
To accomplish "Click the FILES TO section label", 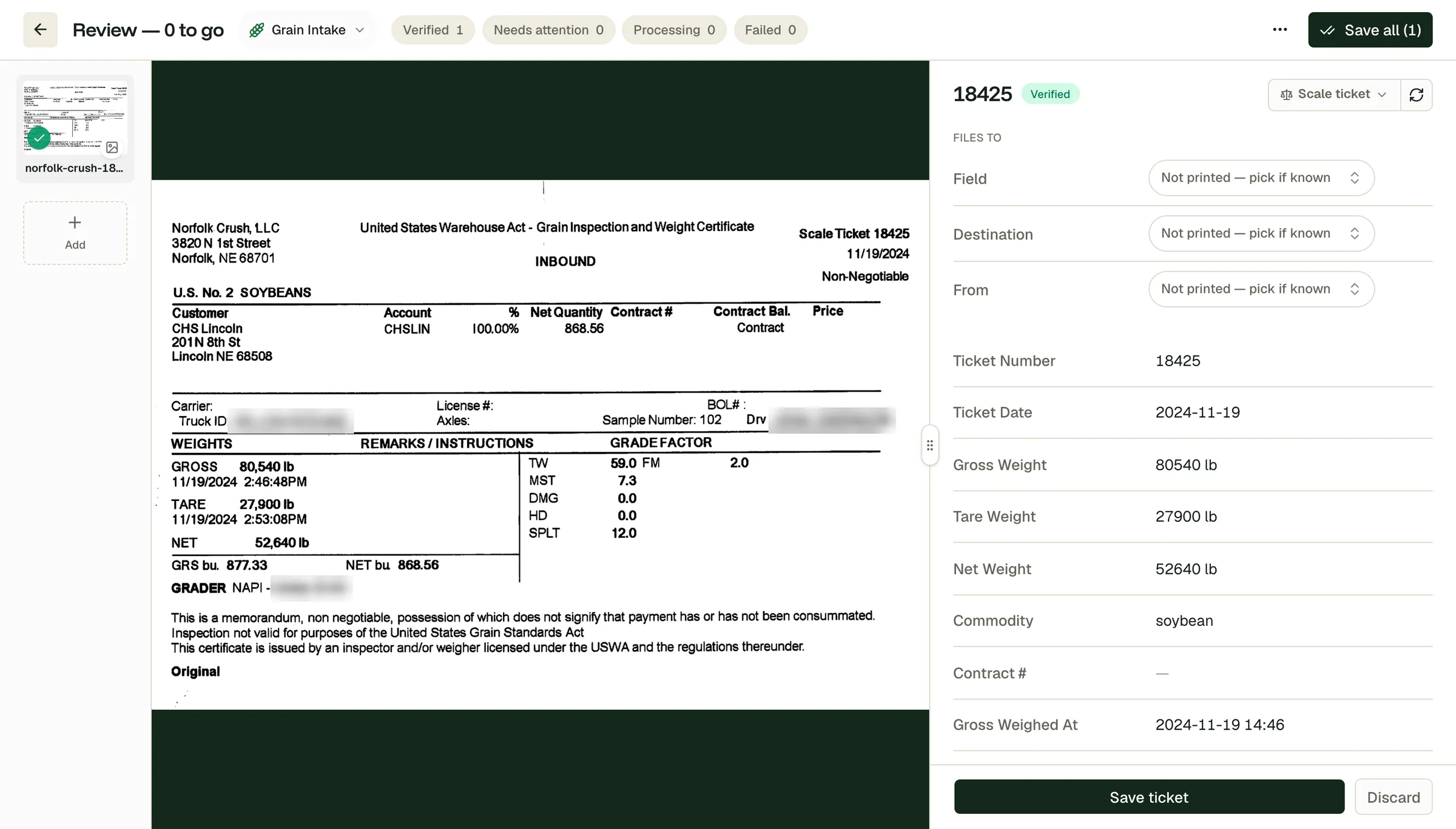I will coord(977,138).
